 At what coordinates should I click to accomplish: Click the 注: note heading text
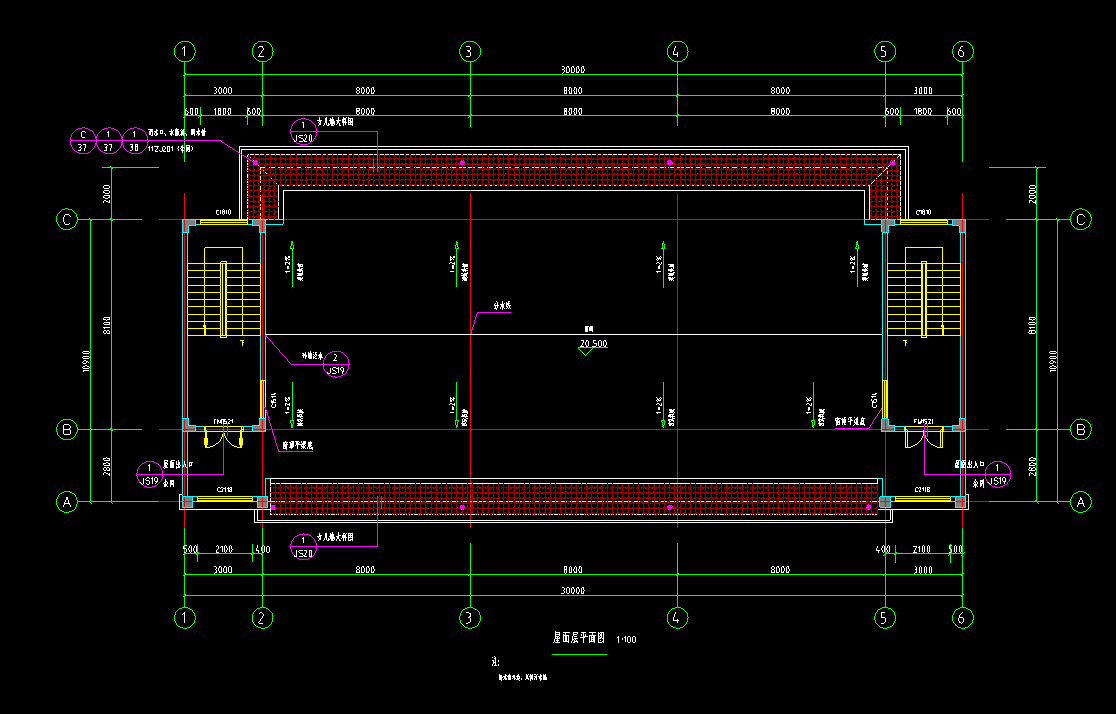coord(496,661)
